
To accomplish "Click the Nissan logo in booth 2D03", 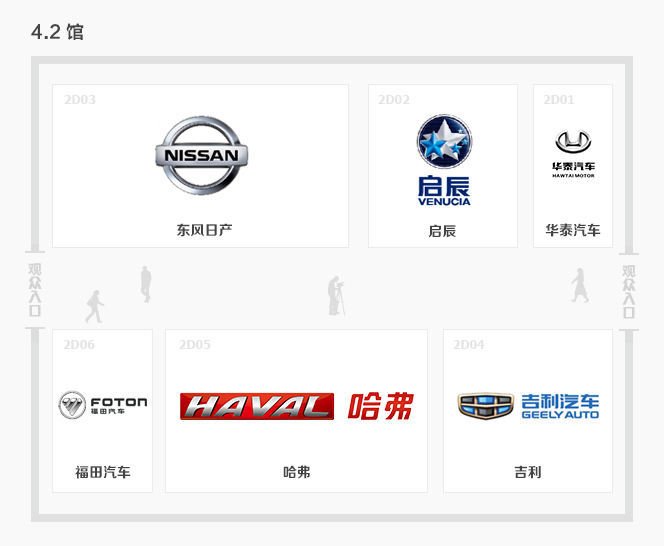I will click(x=202, y=155).
